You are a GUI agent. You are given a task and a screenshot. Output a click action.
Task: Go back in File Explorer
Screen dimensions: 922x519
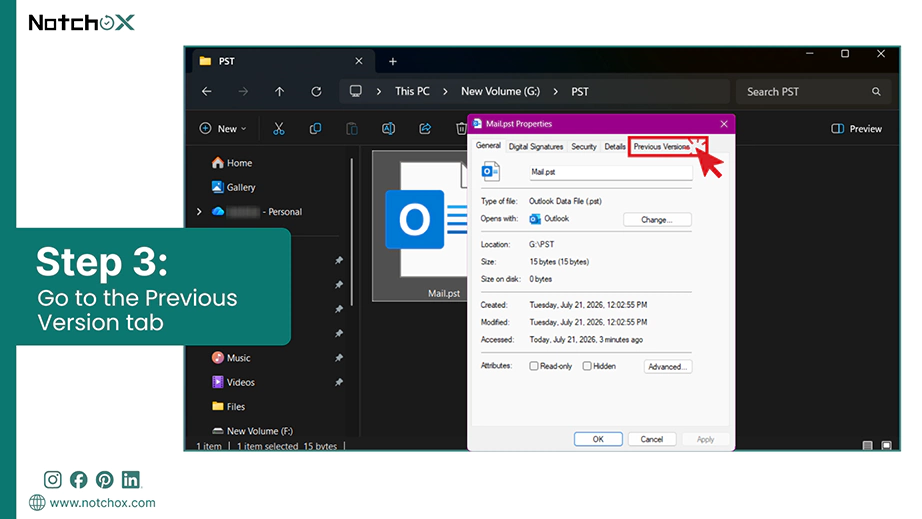206,92
